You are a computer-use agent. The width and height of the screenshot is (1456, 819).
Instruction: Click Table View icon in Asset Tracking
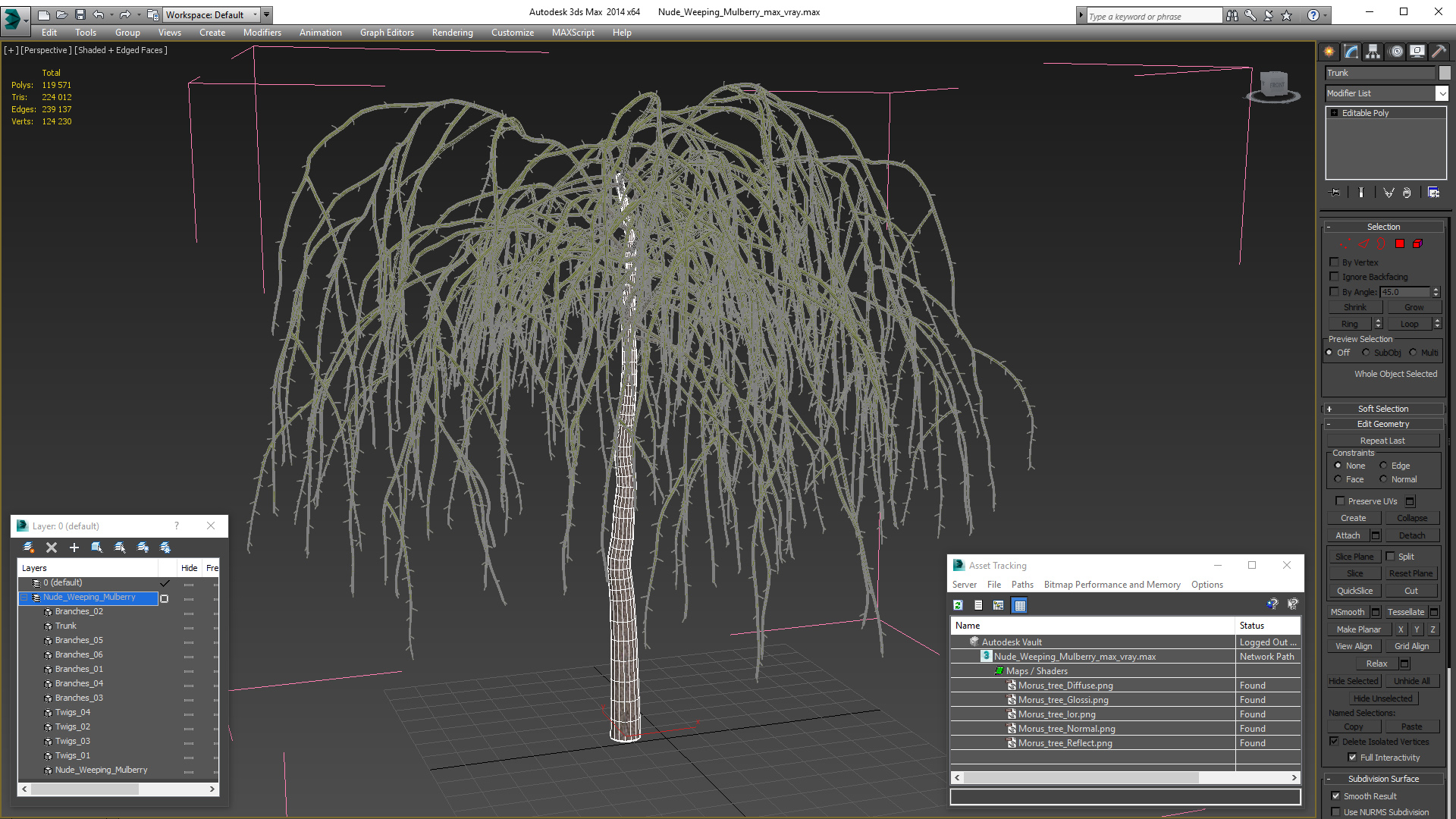pyautogui.click(x=1020, y=605)
